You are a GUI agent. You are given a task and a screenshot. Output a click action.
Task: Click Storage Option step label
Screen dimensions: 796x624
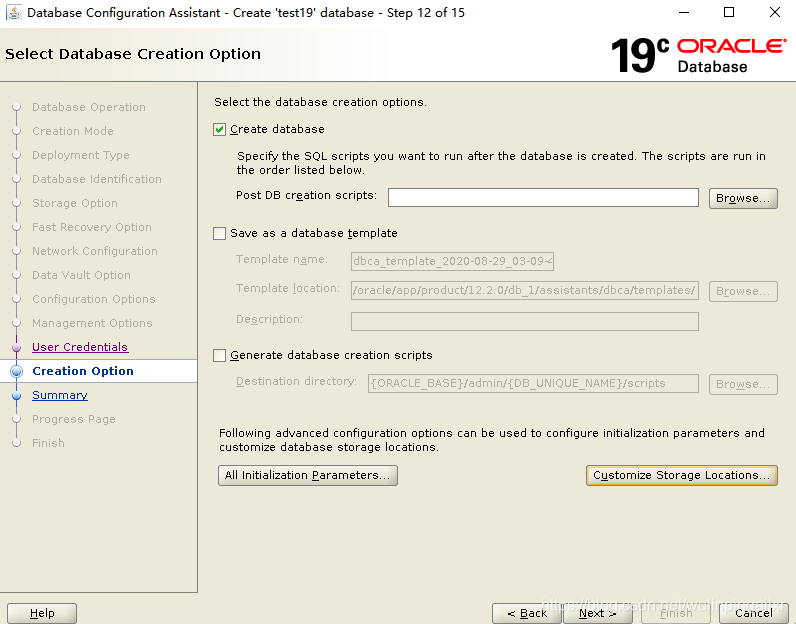[x=75, y=203]
